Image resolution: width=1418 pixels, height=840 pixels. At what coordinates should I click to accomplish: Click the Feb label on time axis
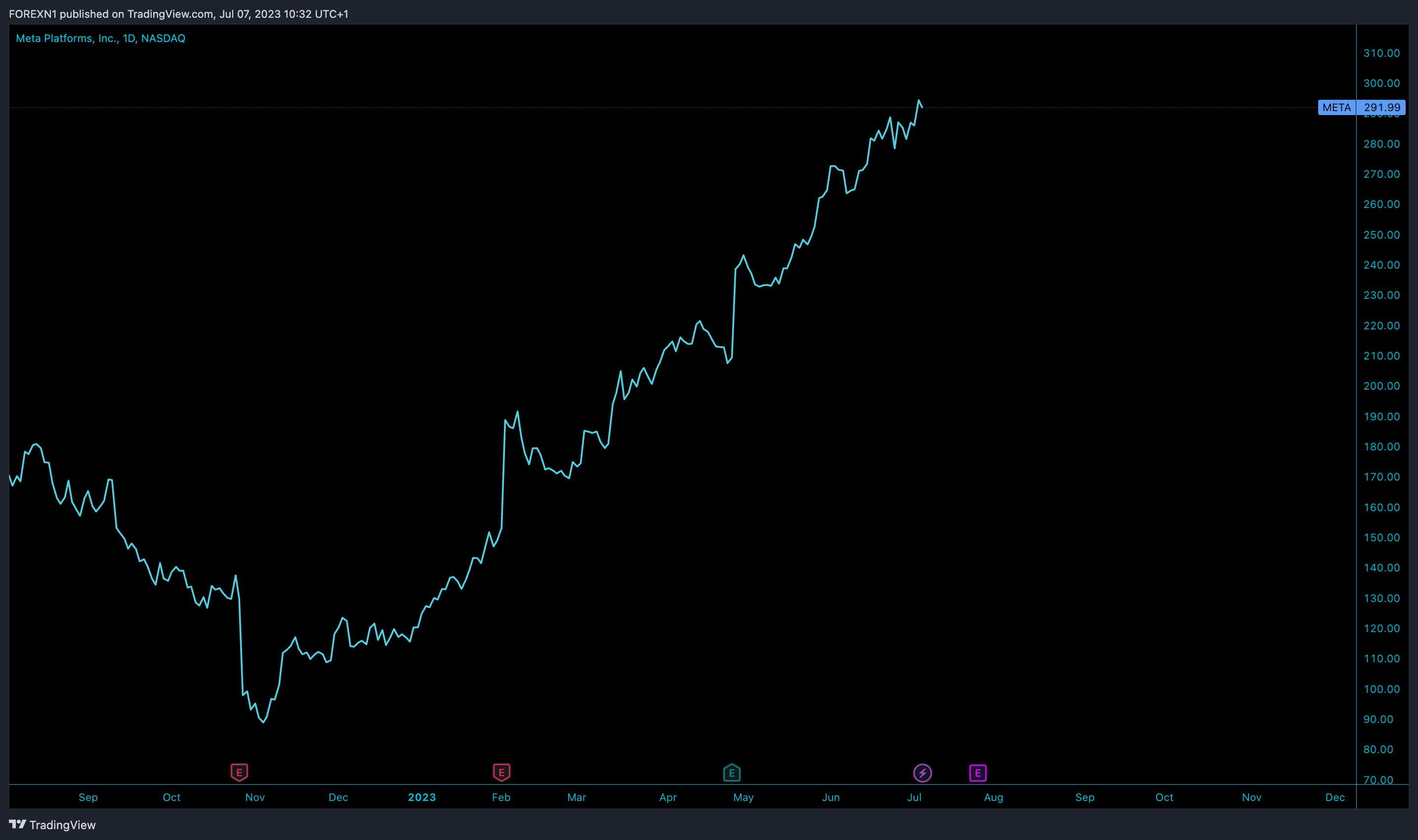pyautogui.click(x=501, y=797)
